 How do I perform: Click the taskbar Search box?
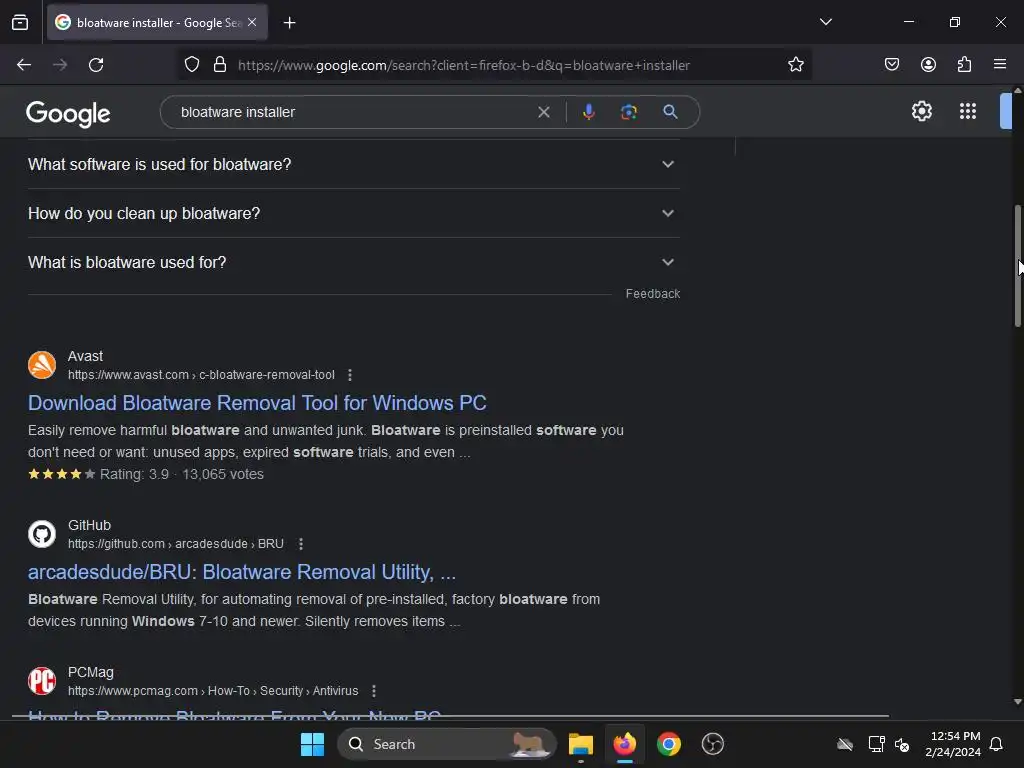pos(447,744)
